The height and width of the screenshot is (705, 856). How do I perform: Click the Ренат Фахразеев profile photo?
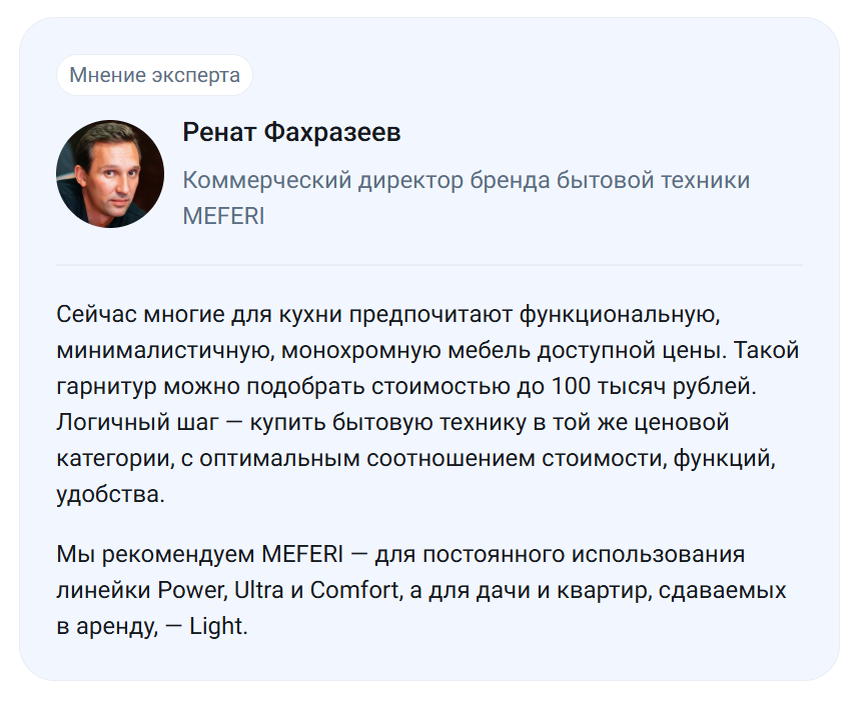[x=110, y=174]
